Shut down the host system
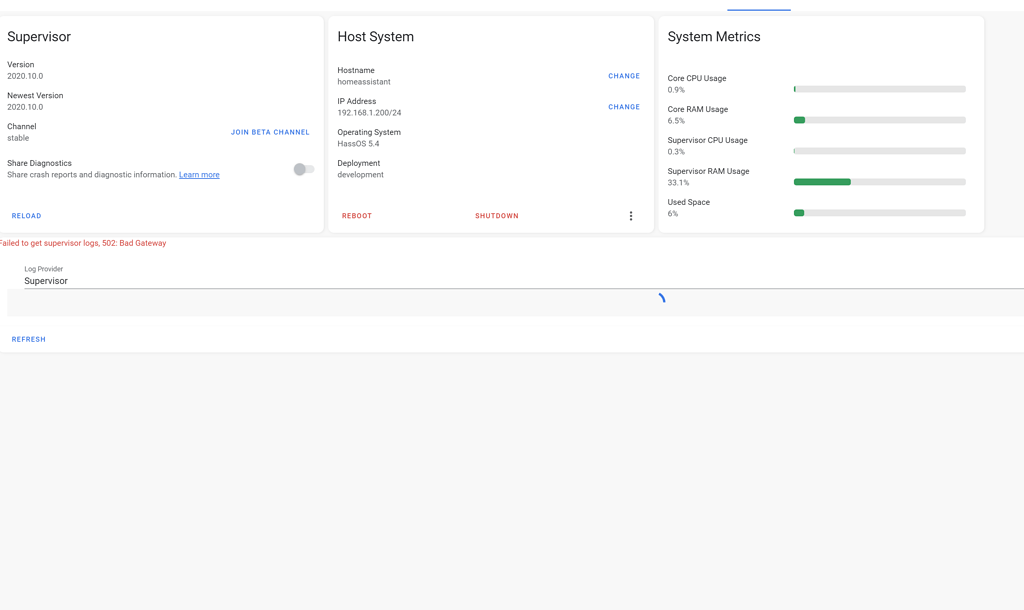The image size is (1024, 610). point(497,216)
